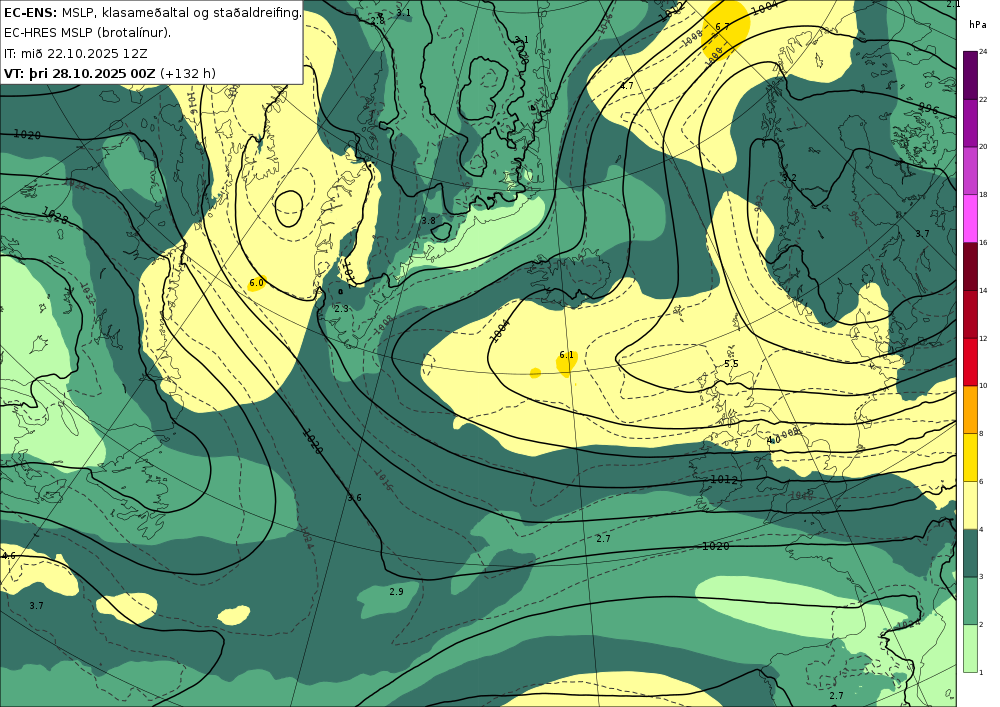
Task: Pick the dark maroon 14–16 legend swatch
Action: pyautogui.click(x=970, y=266)
